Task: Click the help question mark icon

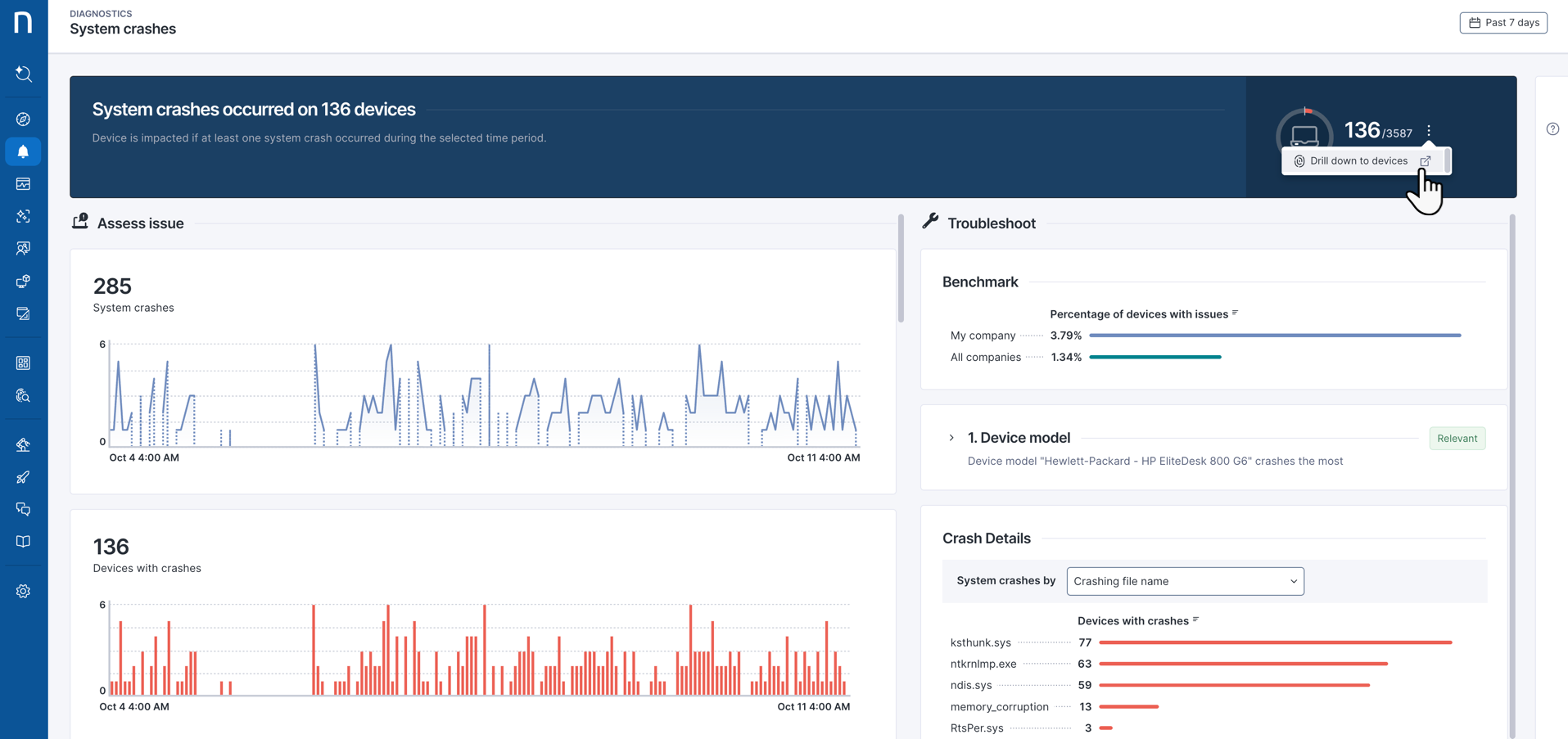Action: click(1552, 129)
